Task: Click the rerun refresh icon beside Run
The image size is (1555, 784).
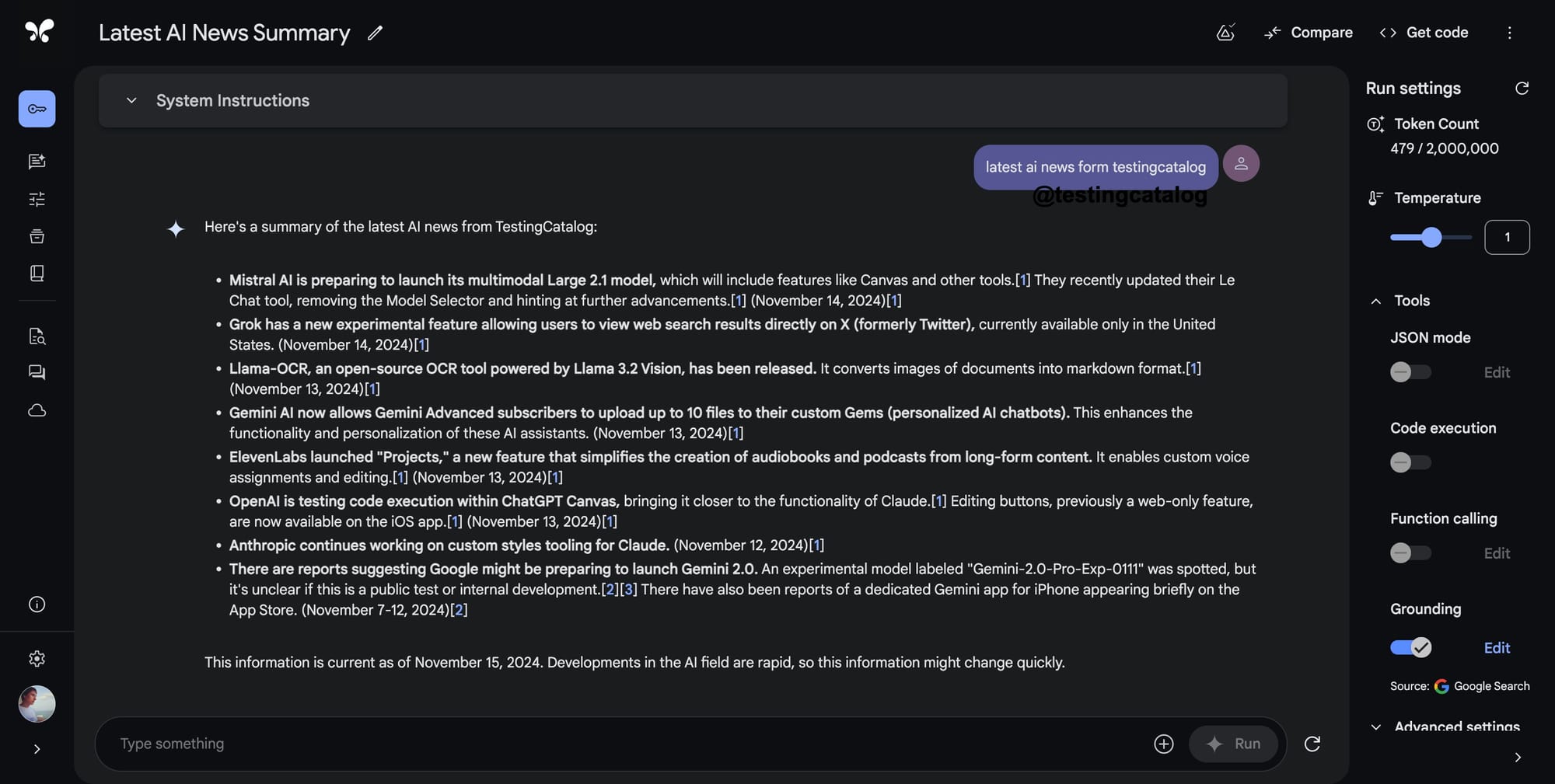Action: pyautogui.click(x=1312, y=744)
